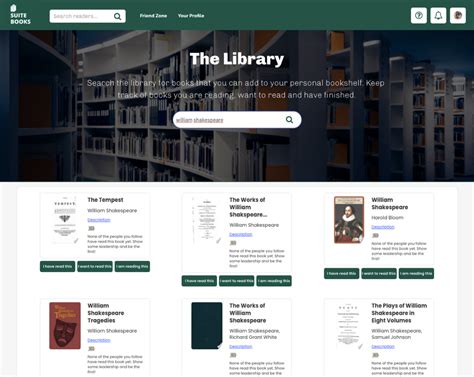Viewport: 474px width, 377px height.
Task: Click the Suite Books logo
Action: click(20, 14)
